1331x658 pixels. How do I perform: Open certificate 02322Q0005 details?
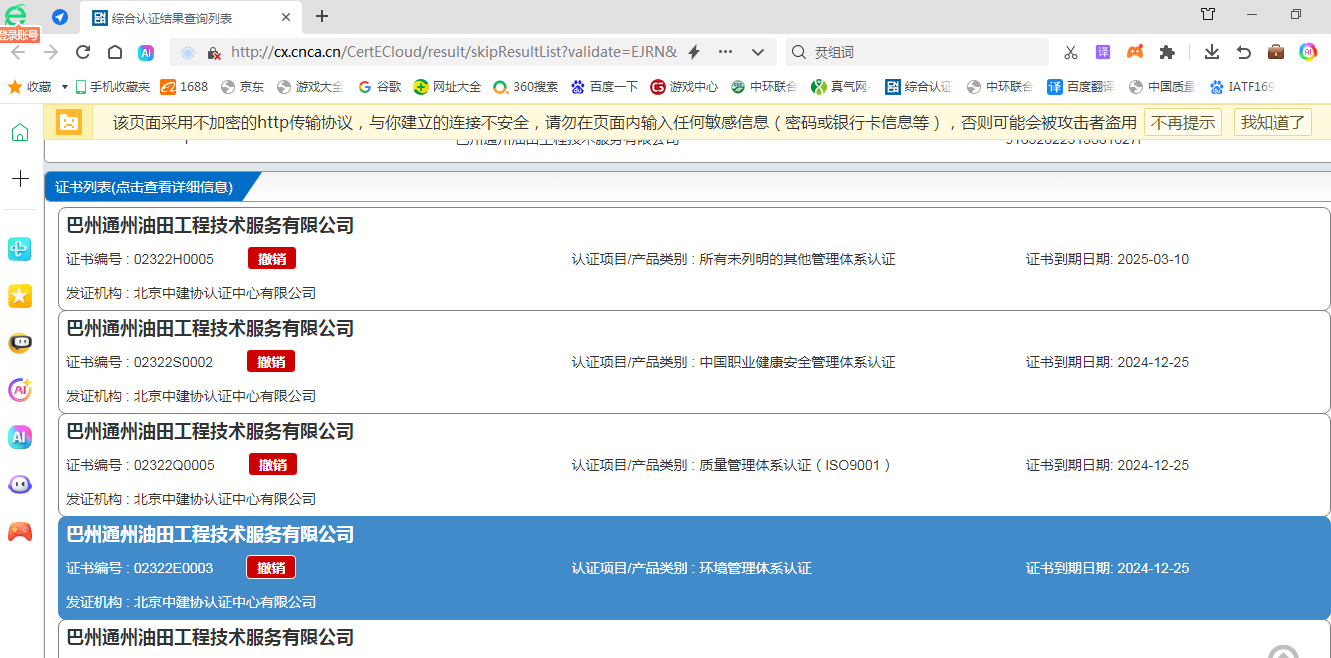pos(694,464)
